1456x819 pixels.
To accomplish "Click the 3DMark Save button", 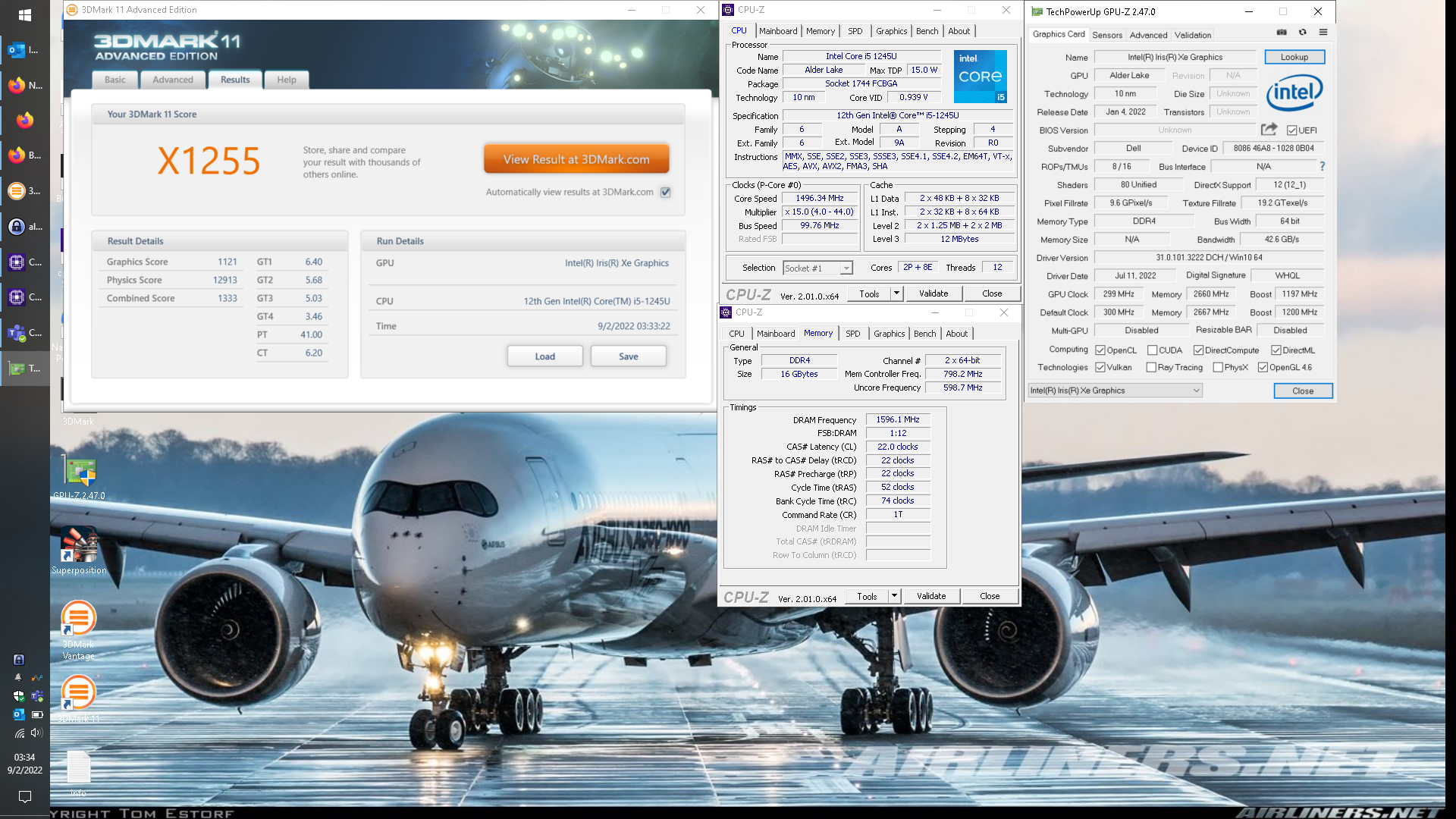I will click(x=629, y=356).
